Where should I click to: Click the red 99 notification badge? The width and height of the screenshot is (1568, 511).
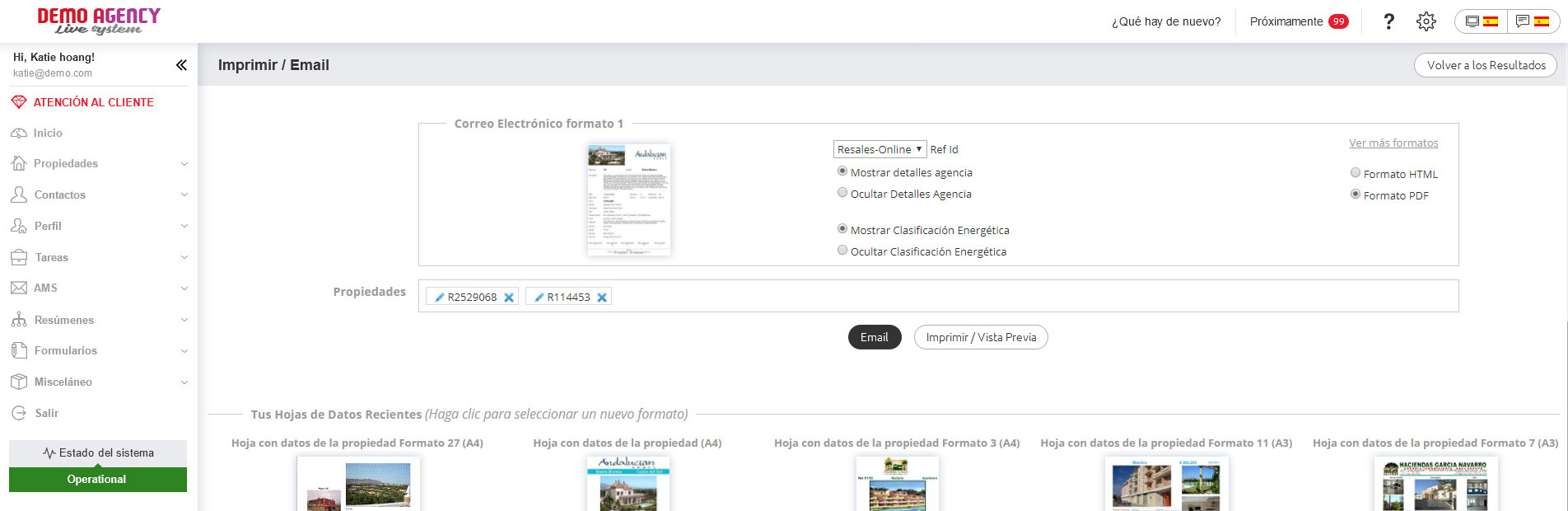(x=1338, y=21)
